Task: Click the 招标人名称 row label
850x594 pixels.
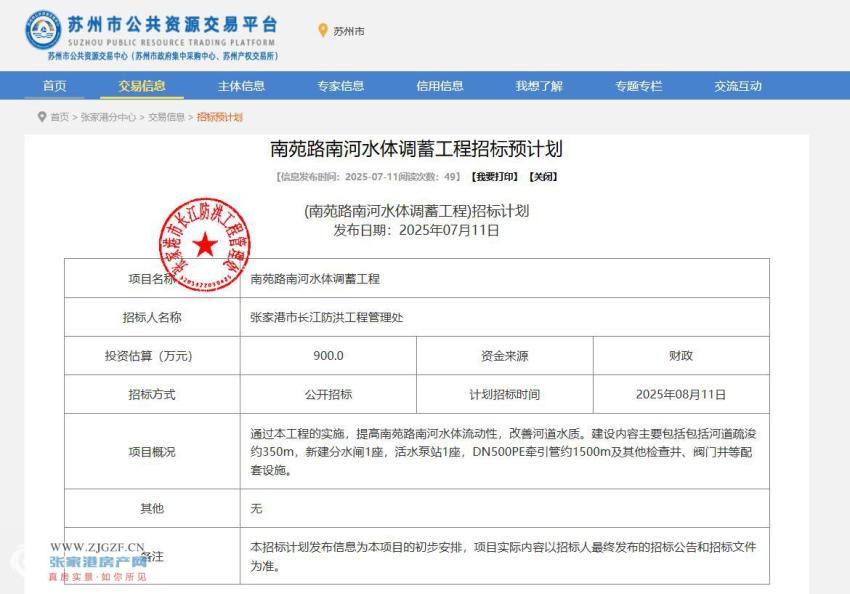Action: (152, 318)
